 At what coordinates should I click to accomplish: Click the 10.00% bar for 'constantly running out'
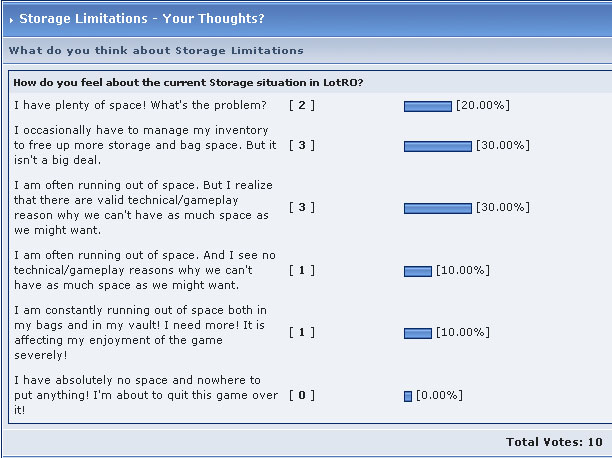pyautogui.click(x=418, y=333)
